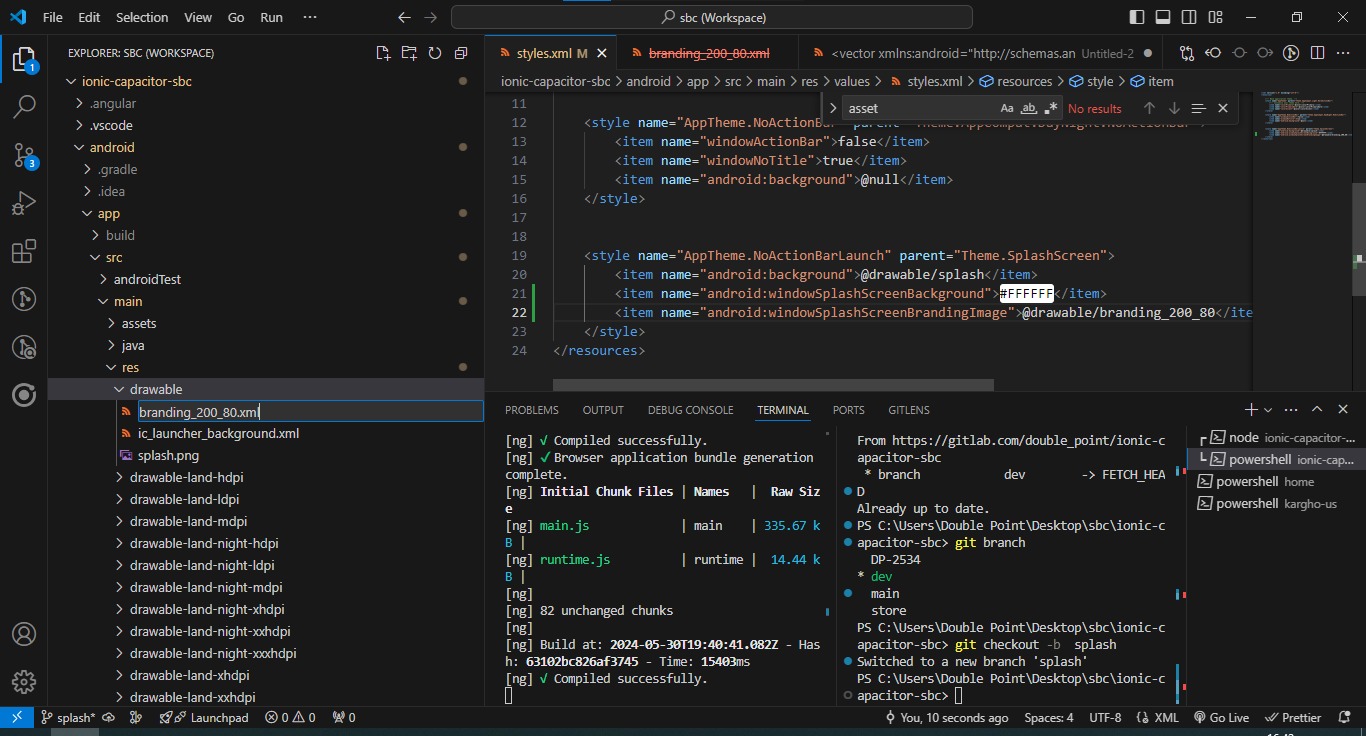Switch to the branding_200_80.xml editor tab
This screenshot has width=1366, height=736.
[709, 53]
